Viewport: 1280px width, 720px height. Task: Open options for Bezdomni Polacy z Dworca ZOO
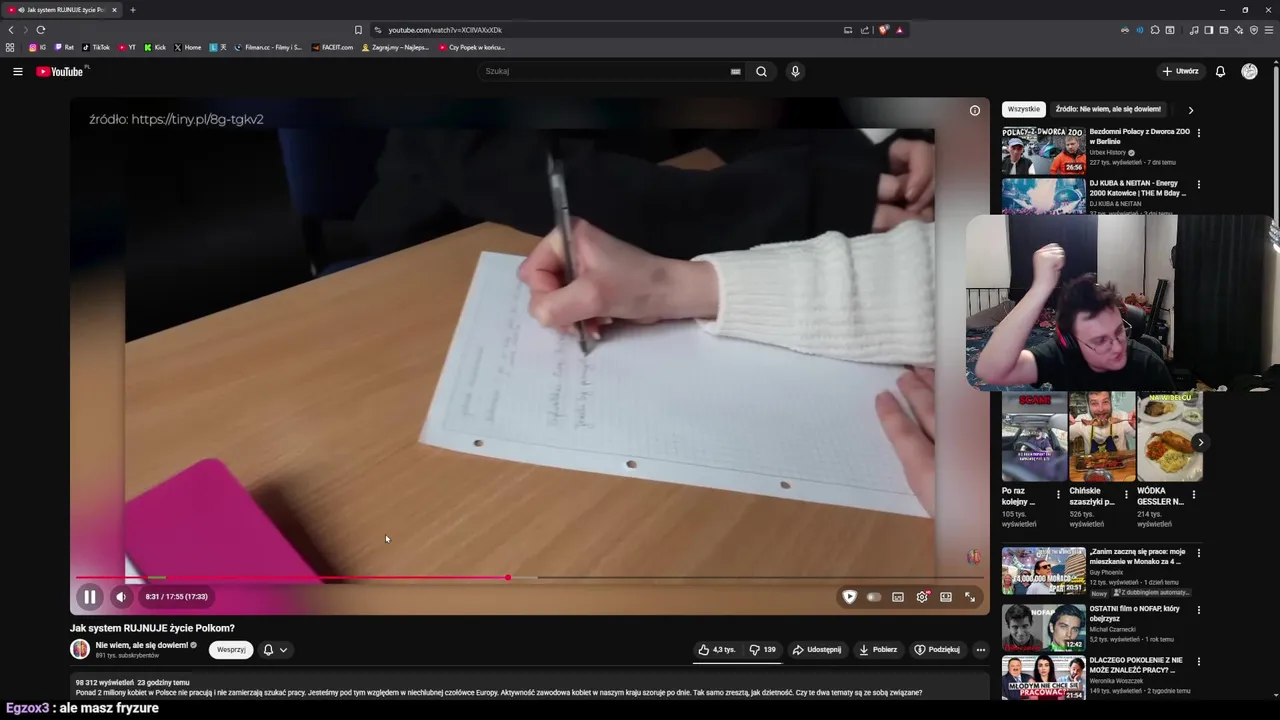1199,133
